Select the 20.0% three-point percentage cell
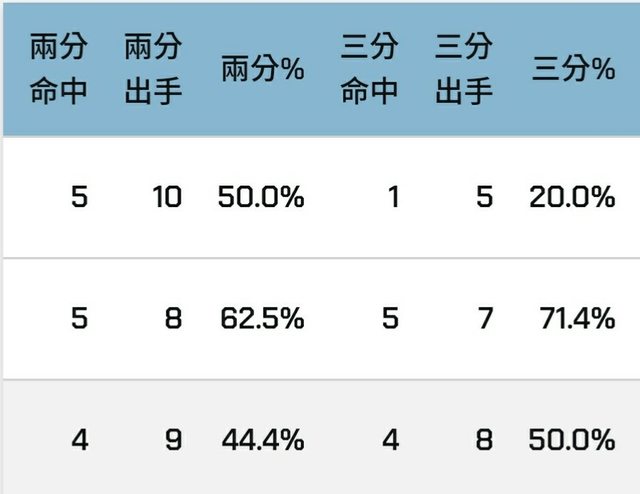The image size is (640, 494). pos(572,197)
